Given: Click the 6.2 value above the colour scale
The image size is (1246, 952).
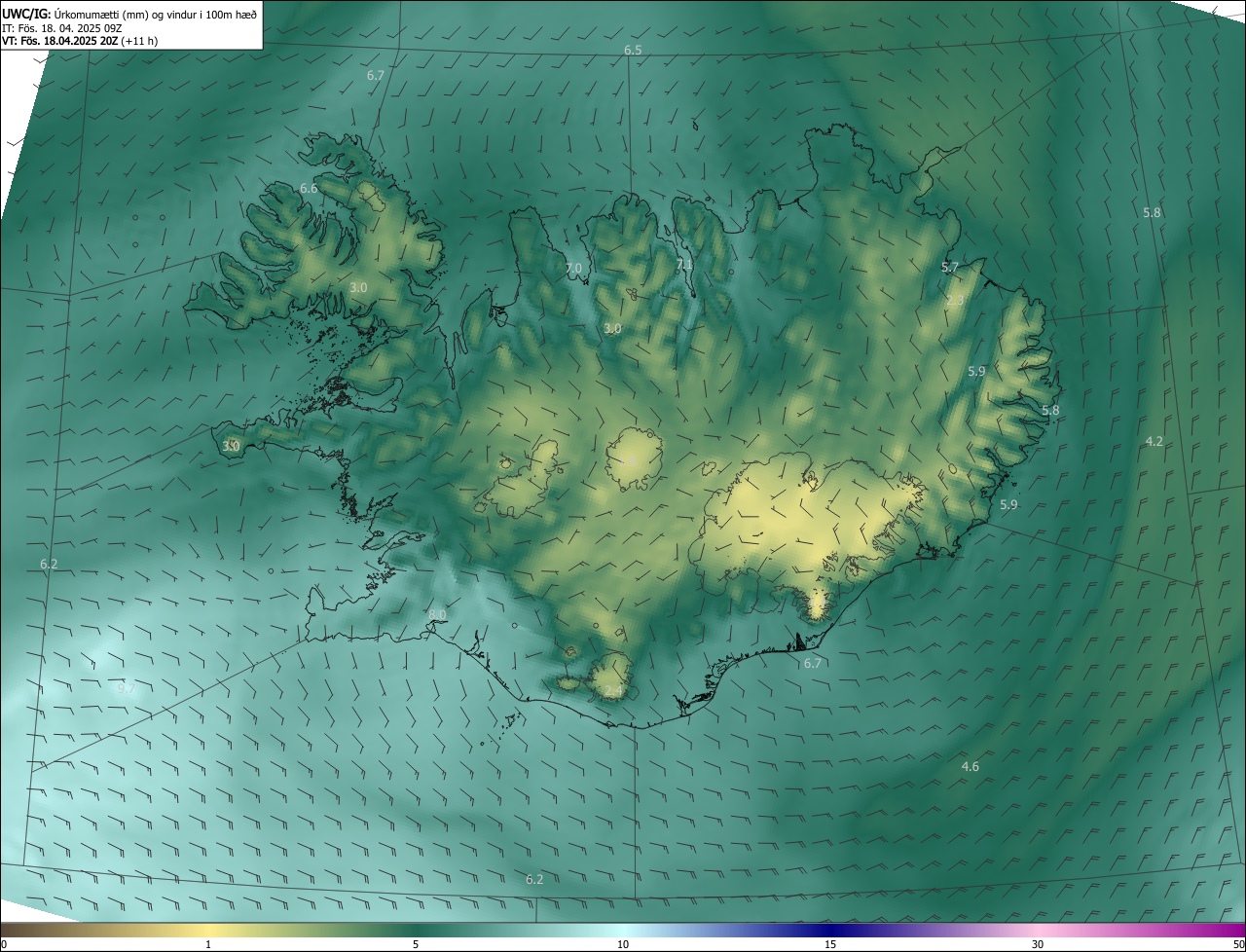Looking at the screenshot, I should [x=534, y=879].
